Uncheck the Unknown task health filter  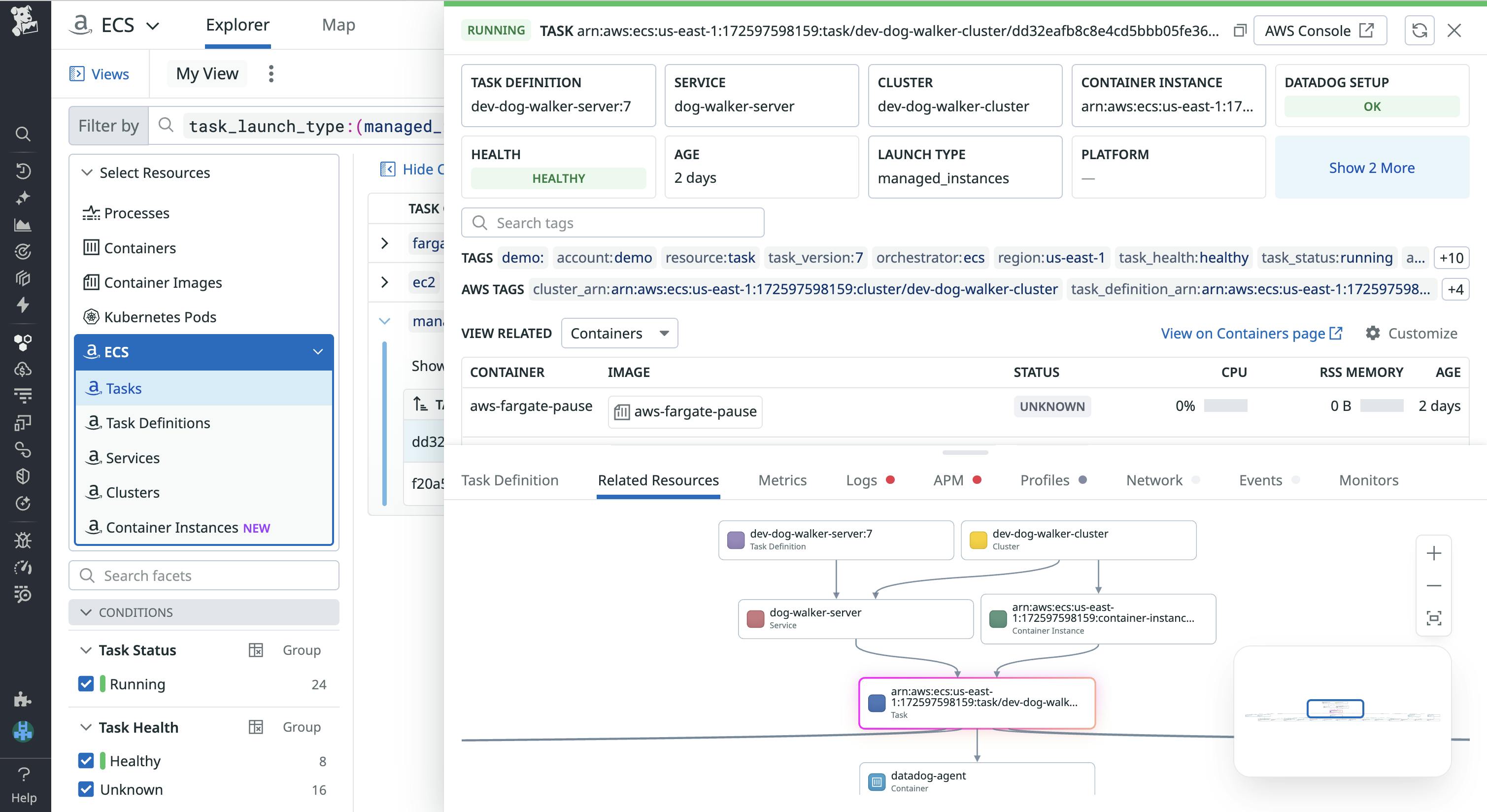tap(87, 789)
